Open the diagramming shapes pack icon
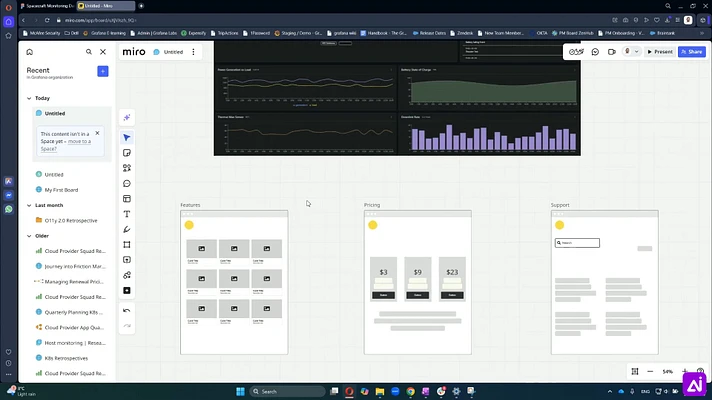712x400 pixels. (127, 275)
